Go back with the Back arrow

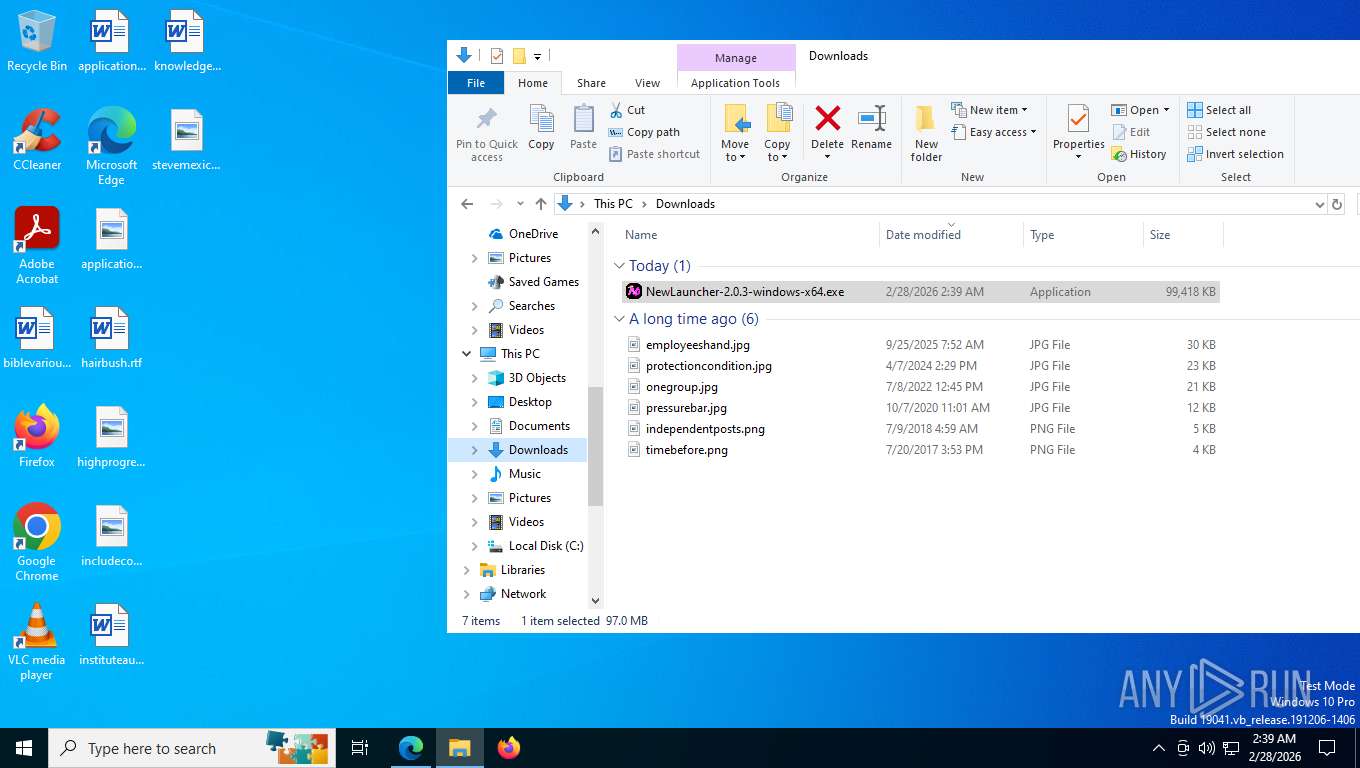[467, 204]
